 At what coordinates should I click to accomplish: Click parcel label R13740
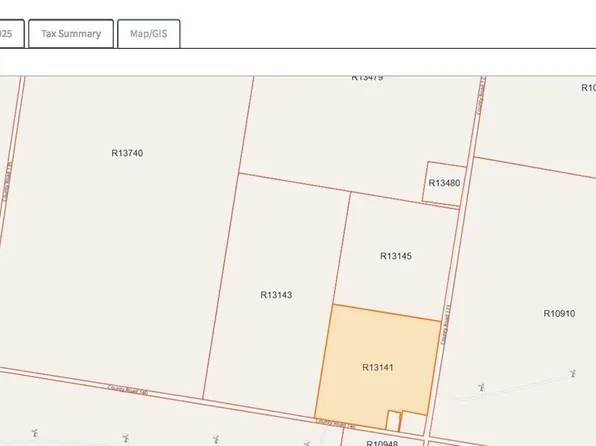tap(127, 153)
